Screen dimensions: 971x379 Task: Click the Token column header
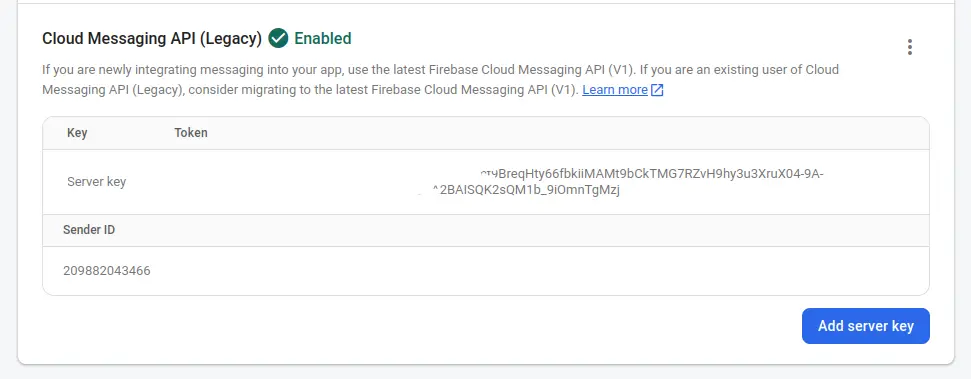coord(191,133)
